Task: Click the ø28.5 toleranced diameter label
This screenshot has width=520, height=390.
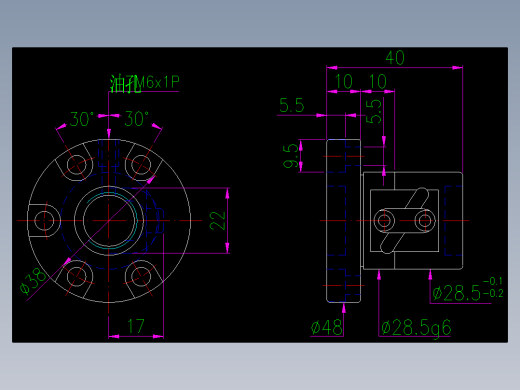Action: tap(457, 294)
